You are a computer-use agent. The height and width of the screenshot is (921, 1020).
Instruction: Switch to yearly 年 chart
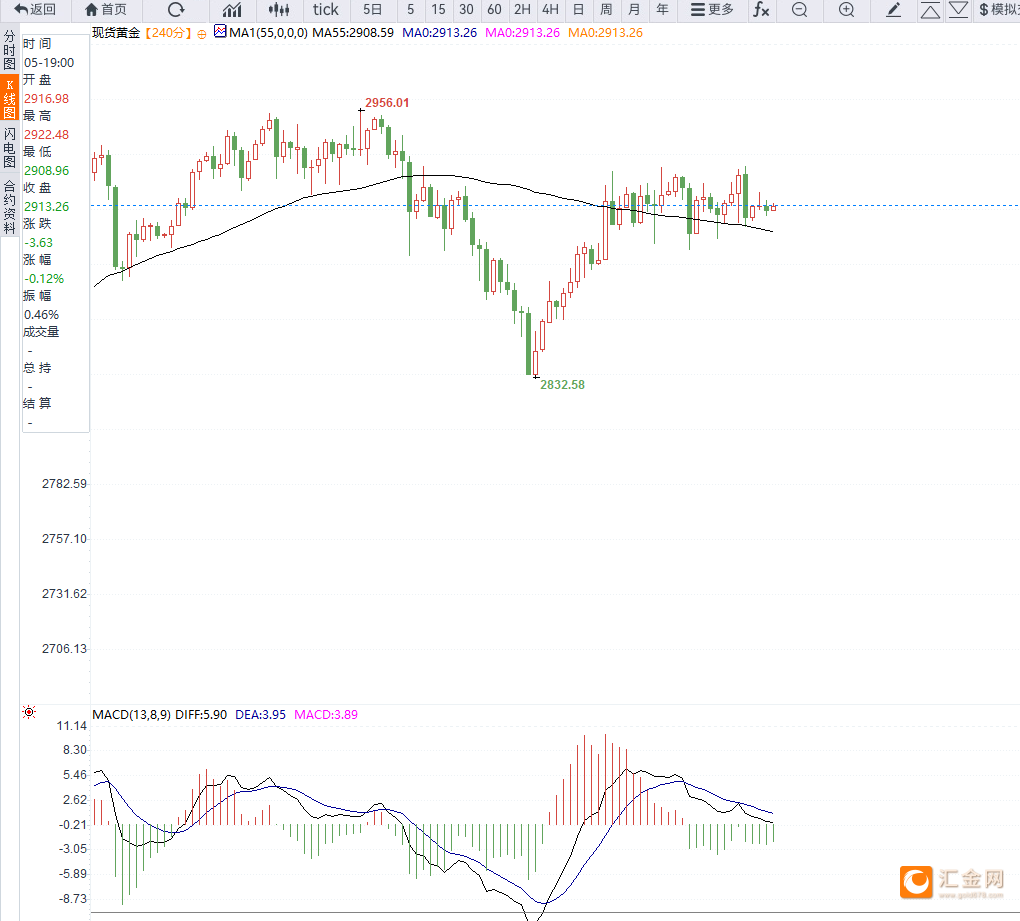[662, 9]
